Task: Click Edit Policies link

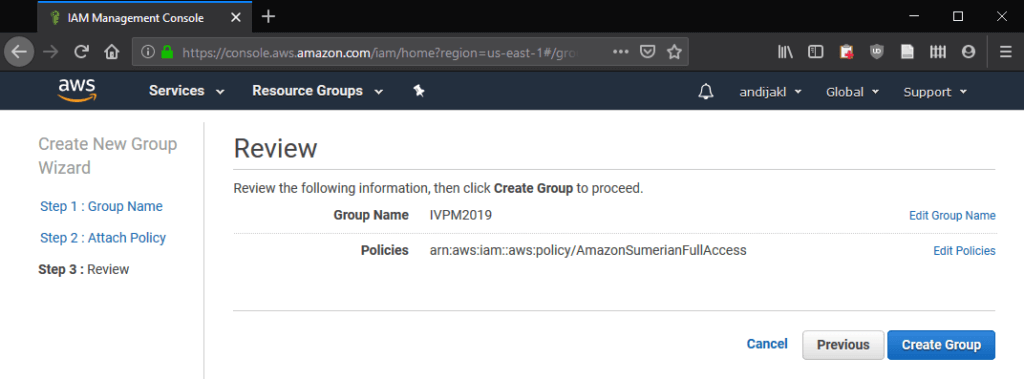Action: point(965,251)
